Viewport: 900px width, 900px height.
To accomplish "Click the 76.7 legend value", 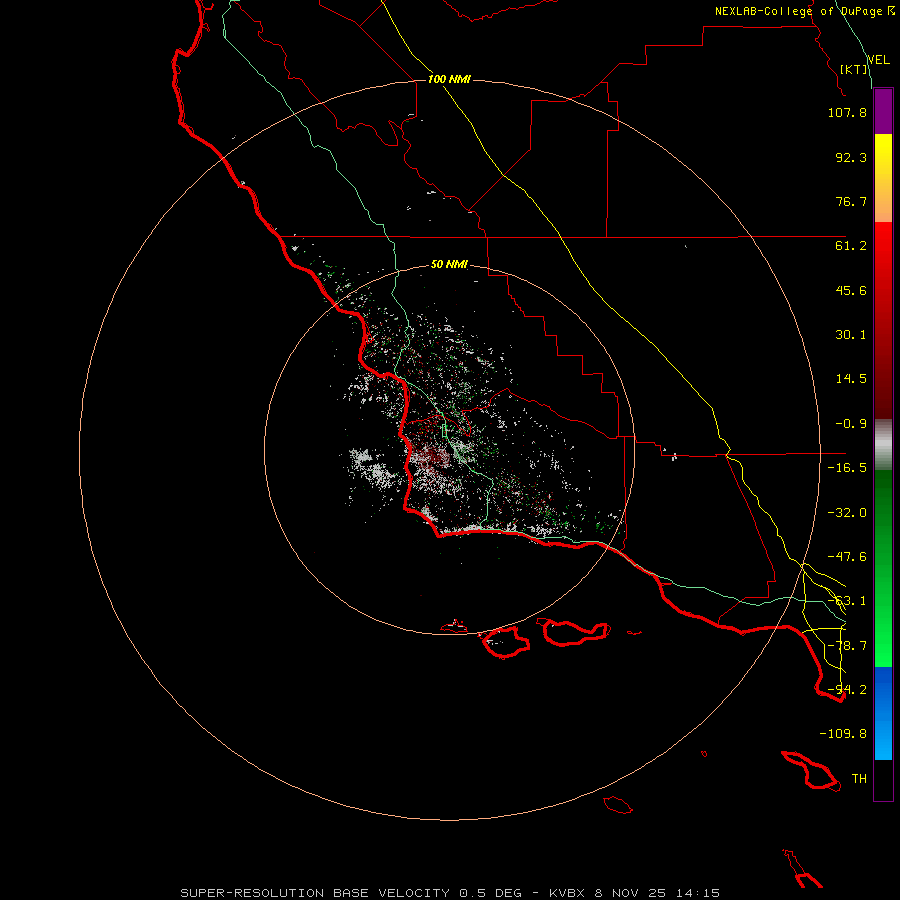I will click(851, 201).
